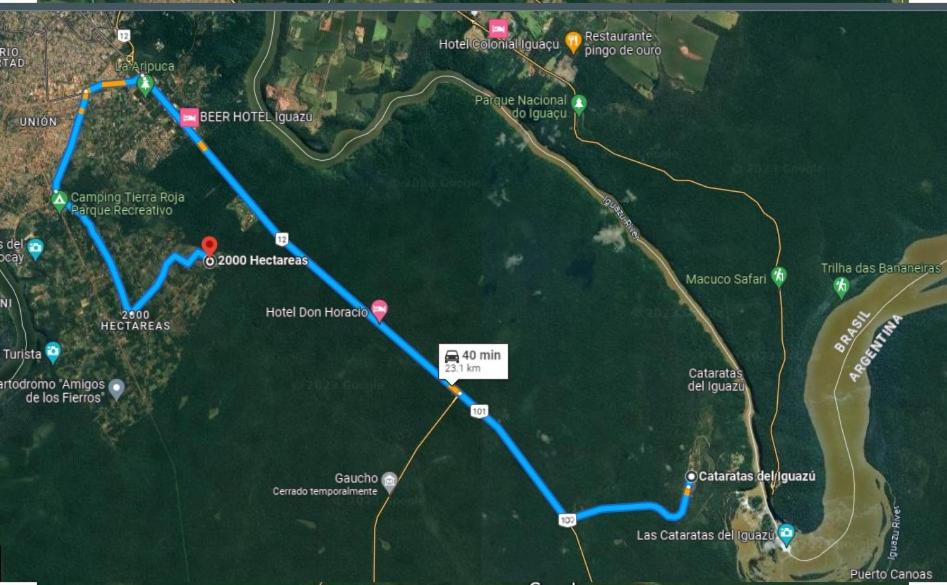
Task: Click the Gaucho museum marker
Action: coord(390,482)
